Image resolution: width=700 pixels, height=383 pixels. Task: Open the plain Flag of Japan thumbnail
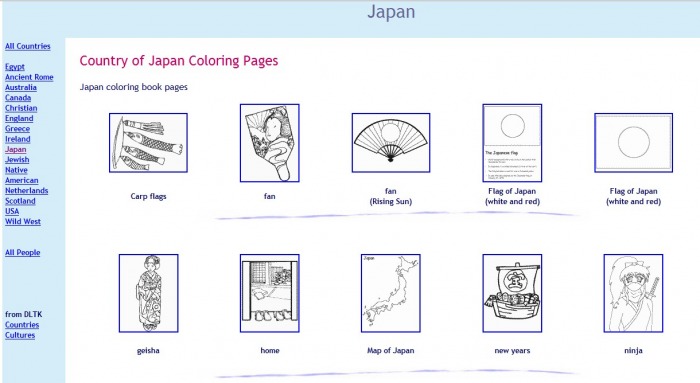[x=633, y=143]
